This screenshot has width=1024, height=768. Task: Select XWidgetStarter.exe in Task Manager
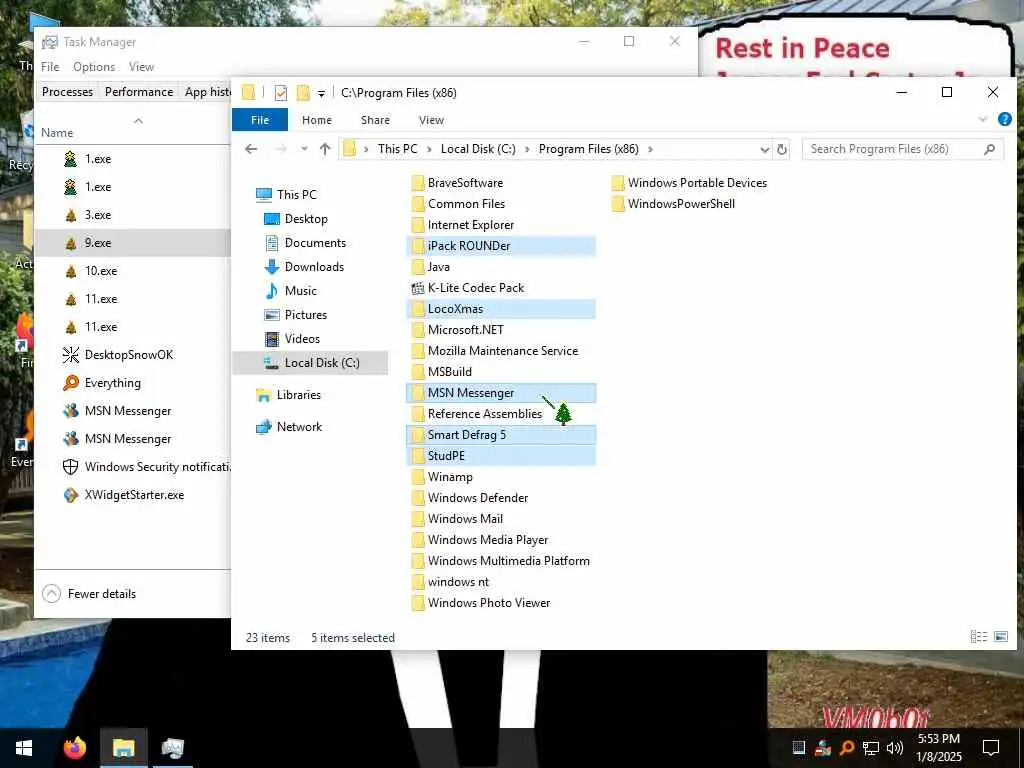coord(133,495)
